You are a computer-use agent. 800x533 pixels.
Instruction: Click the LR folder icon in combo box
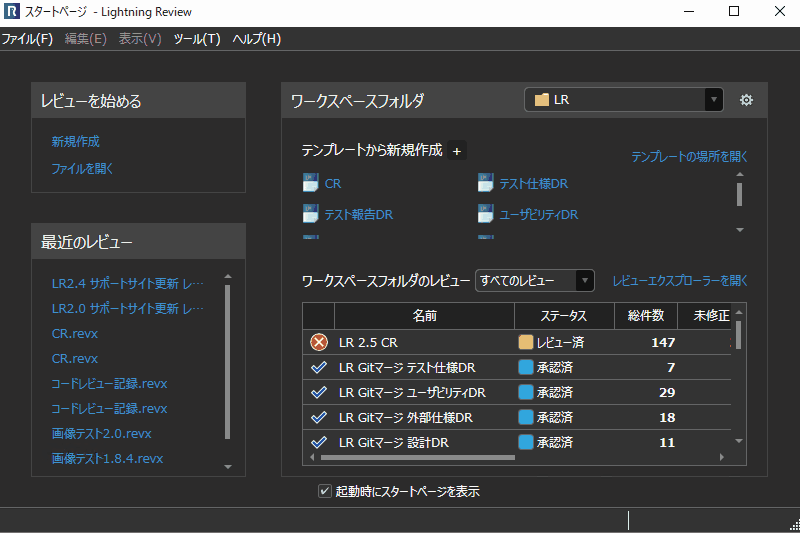point(541,100)
